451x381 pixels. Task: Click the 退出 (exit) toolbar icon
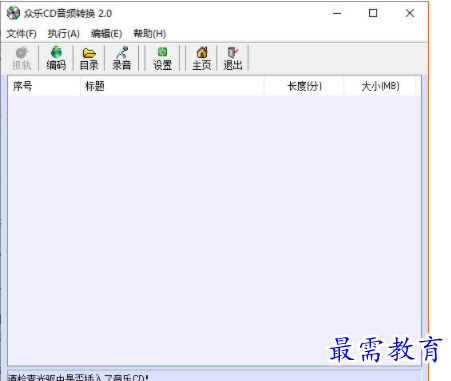point(233,58)
